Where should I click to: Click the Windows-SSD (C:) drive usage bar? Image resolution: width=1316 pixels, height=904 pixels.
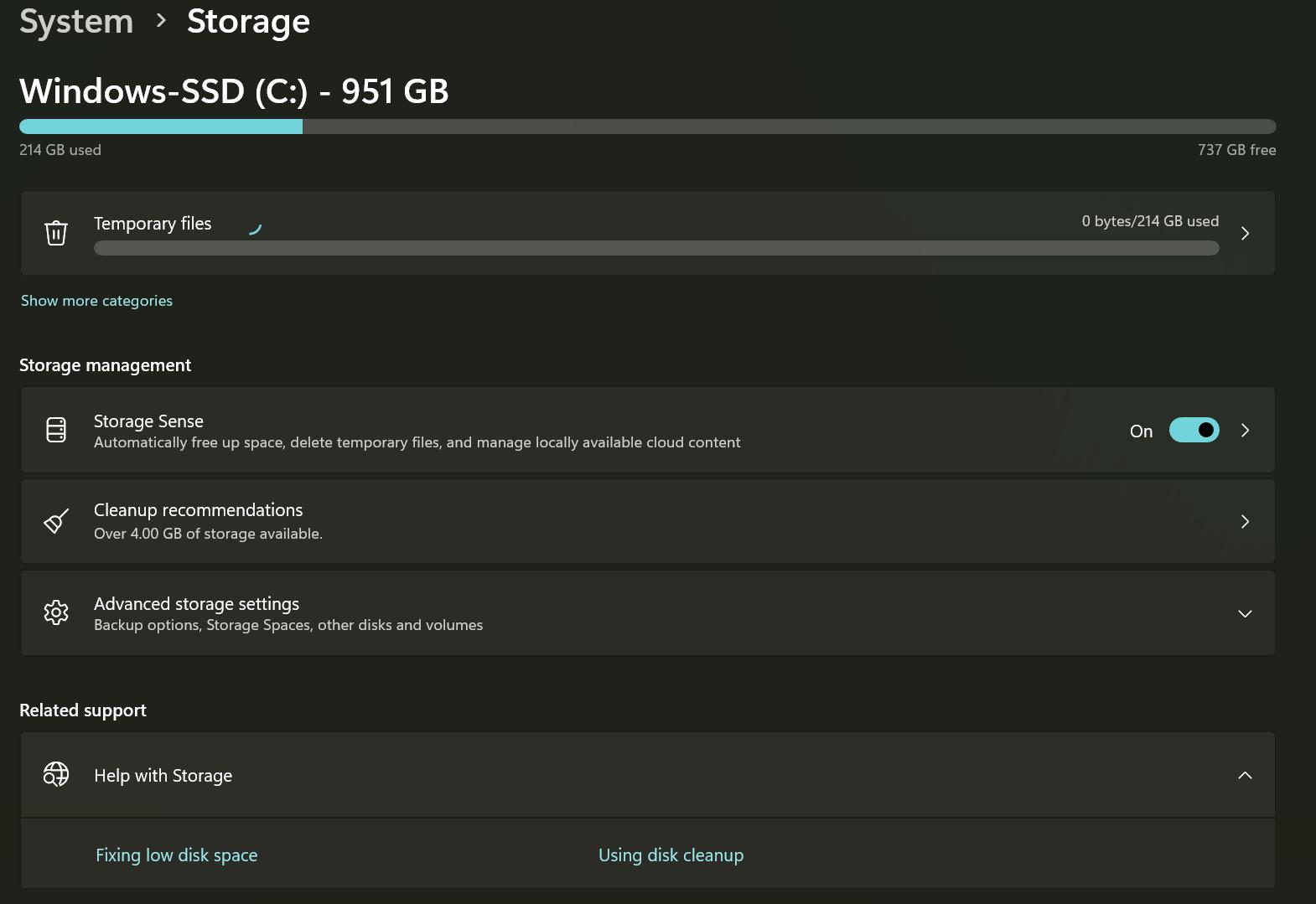tap(647, 127)
